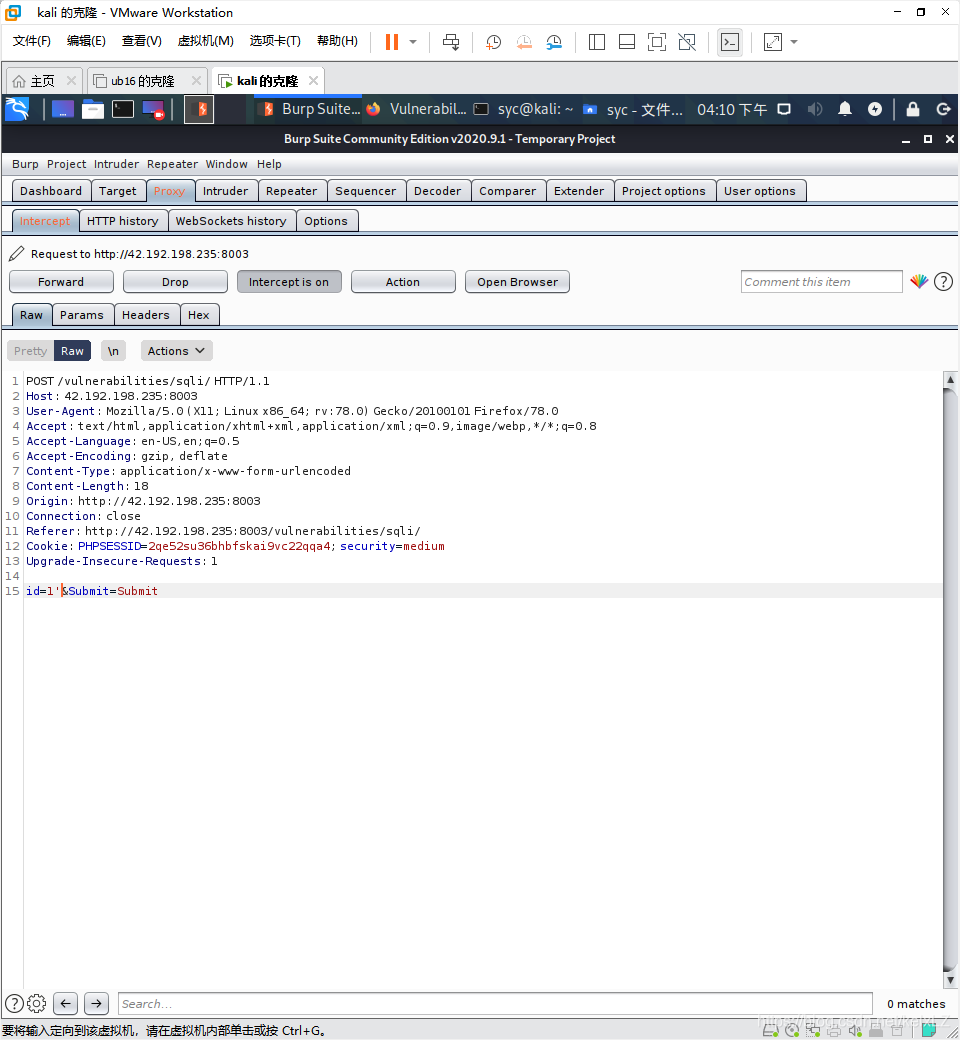Open the snapshot manager icon

(x=554, y=42)
